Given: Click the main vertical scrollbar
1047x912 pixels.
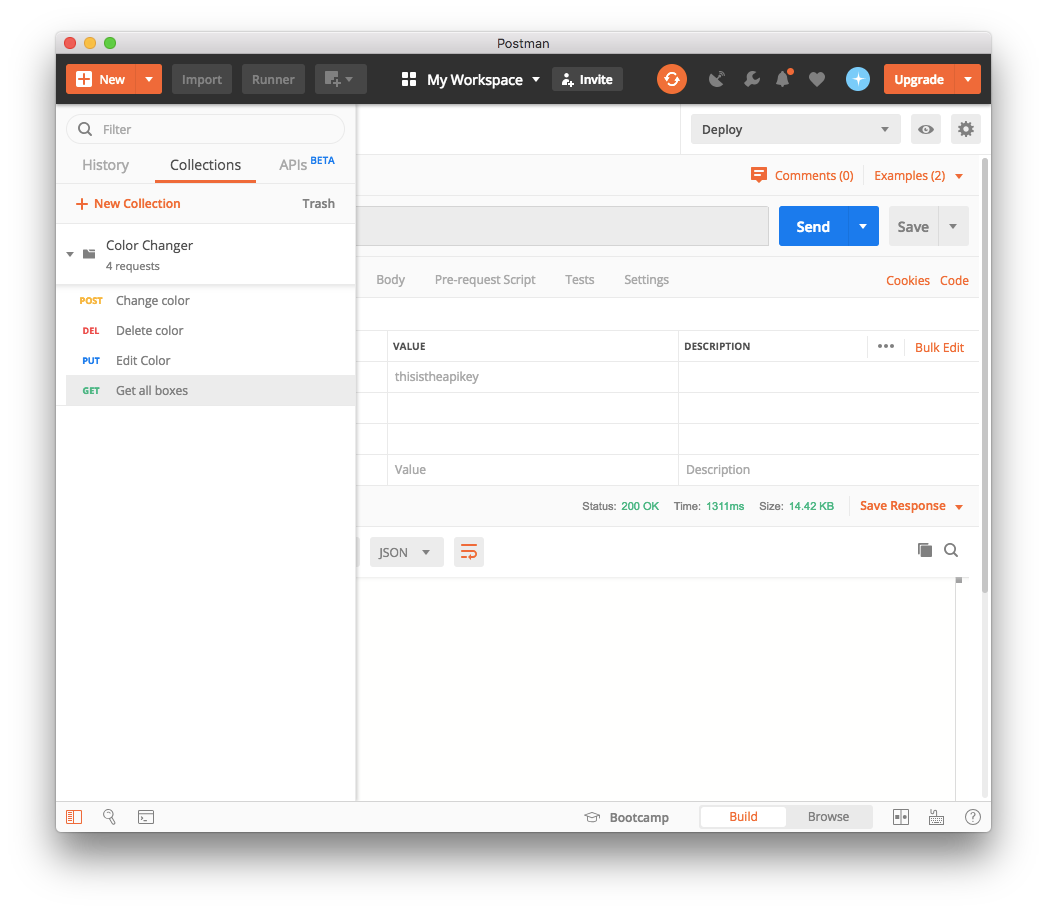Looking at the screenshot, I should (985, 374).
